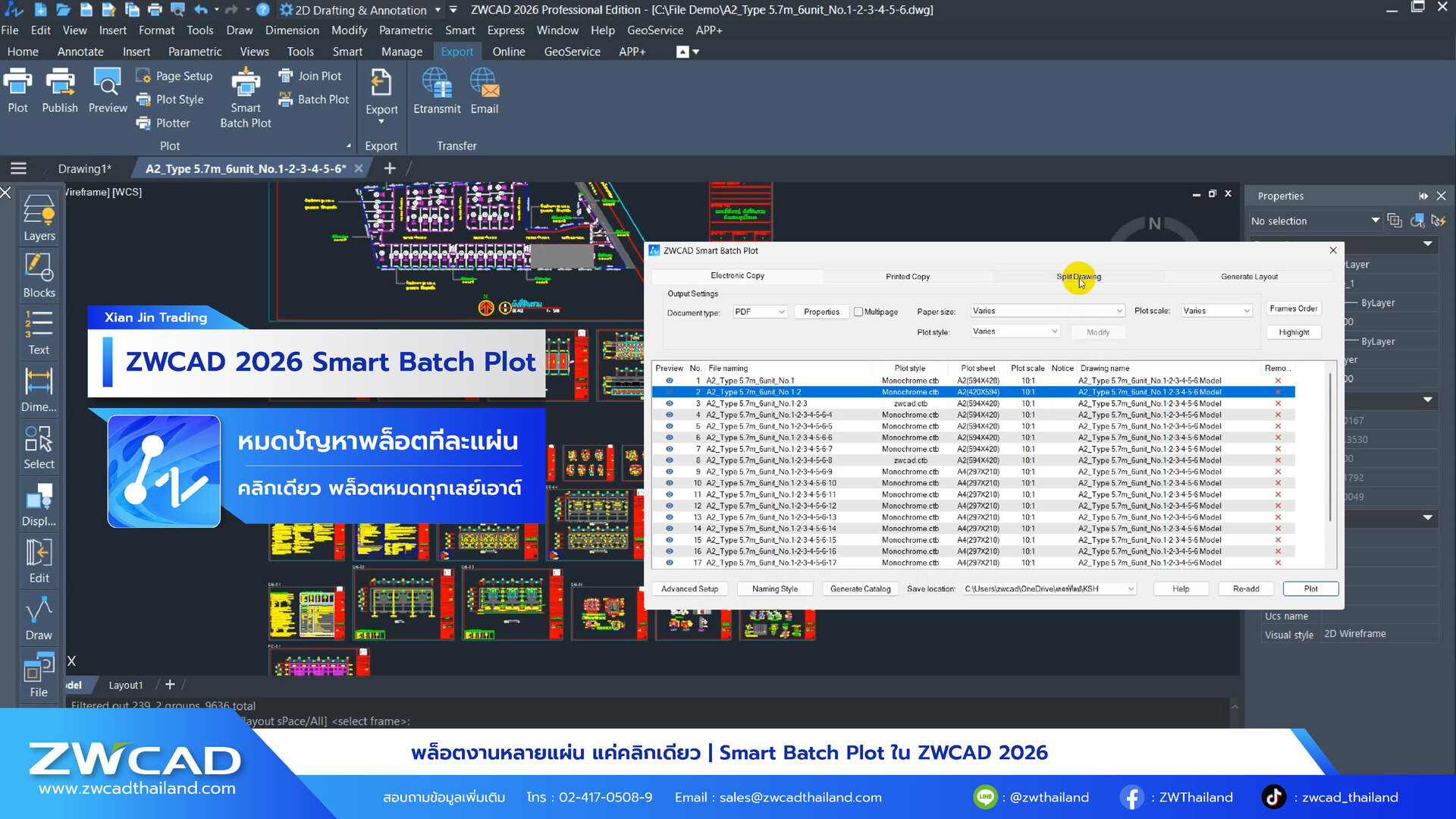The width and height of the screenshot is (1456, 819).
Task: Switch to the Drawing1 document tab
Action: (85, 168)
